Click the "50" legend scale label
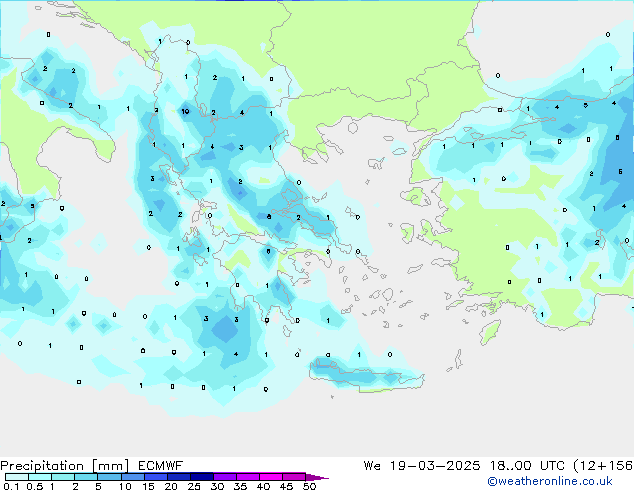 click(310, 486)
